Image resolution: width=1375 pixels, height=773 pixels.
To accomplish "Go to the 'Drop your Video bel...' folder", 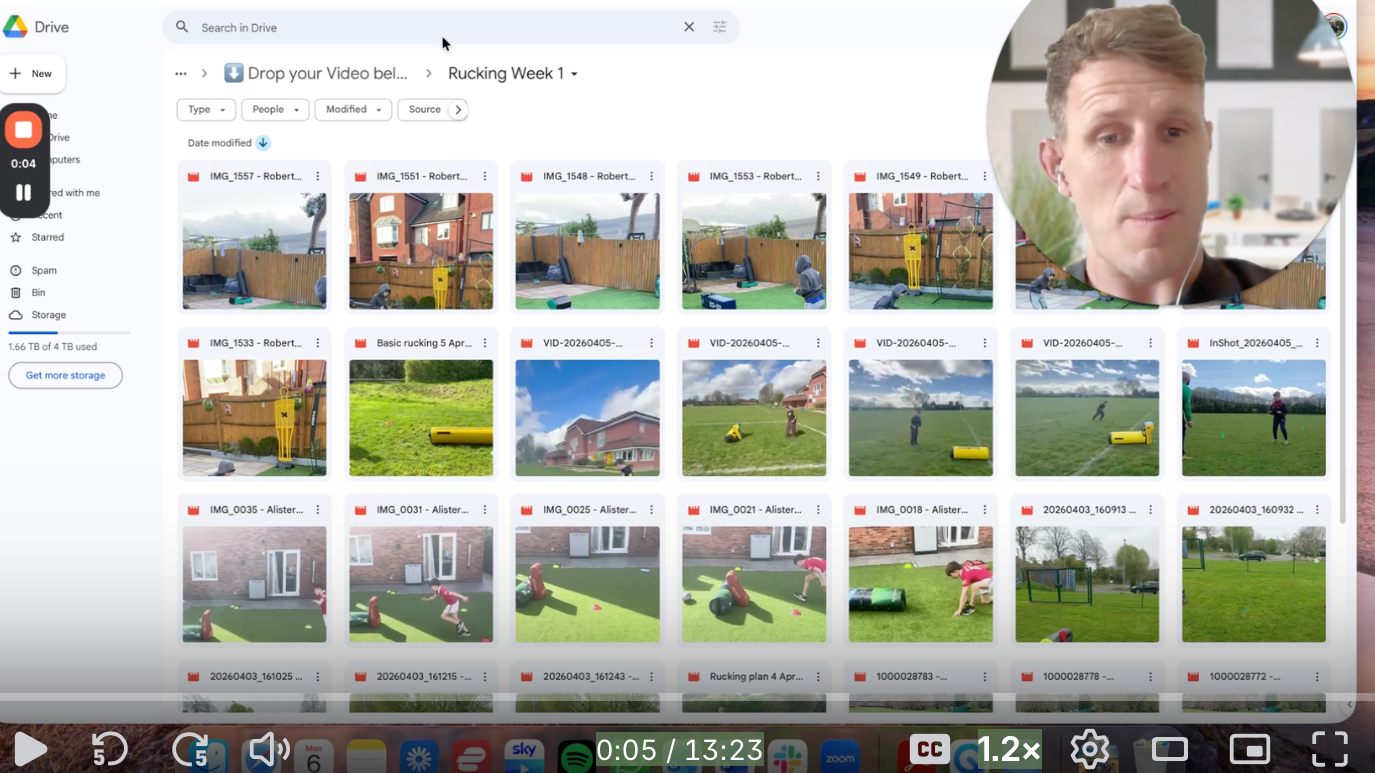I will (316, 74).
